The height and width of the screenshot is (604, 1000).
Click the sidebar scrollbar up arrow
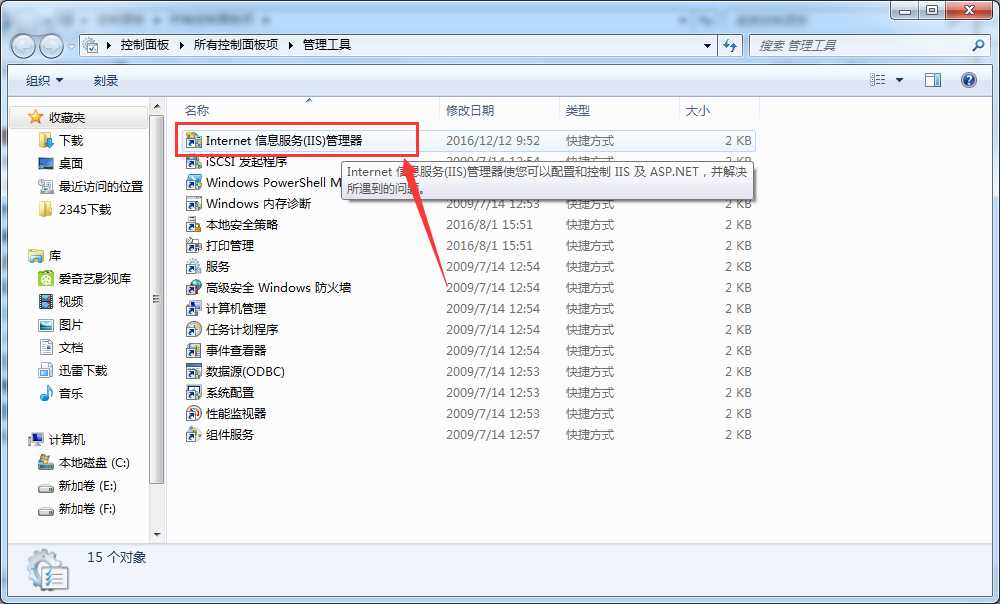(157, 107)
